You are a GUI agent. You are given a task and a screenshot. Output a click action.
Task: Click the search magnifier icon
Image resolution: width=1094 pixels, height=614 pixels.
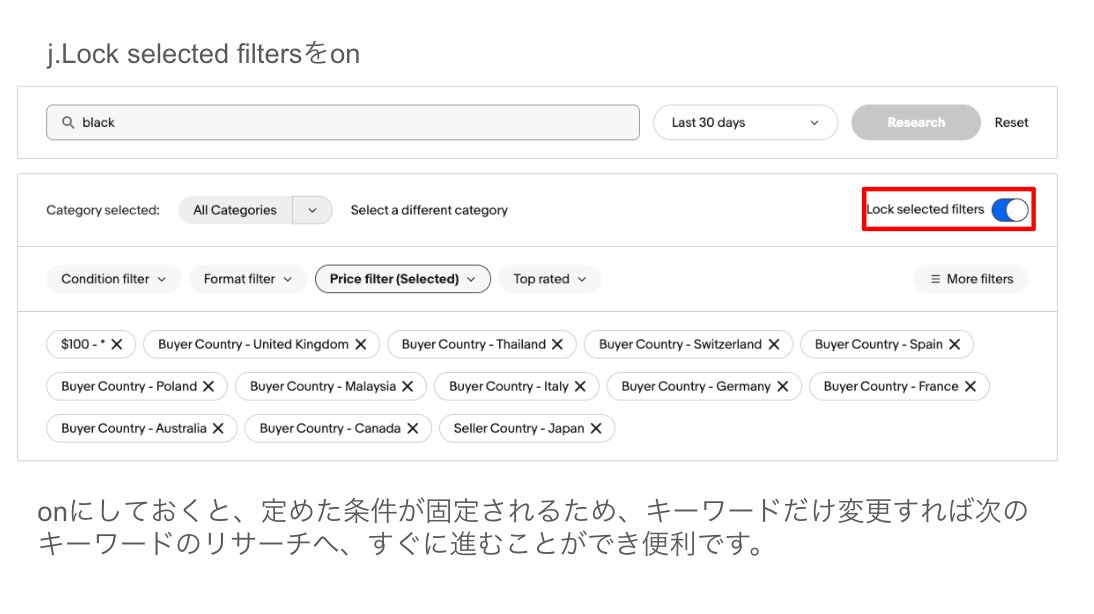68,122
